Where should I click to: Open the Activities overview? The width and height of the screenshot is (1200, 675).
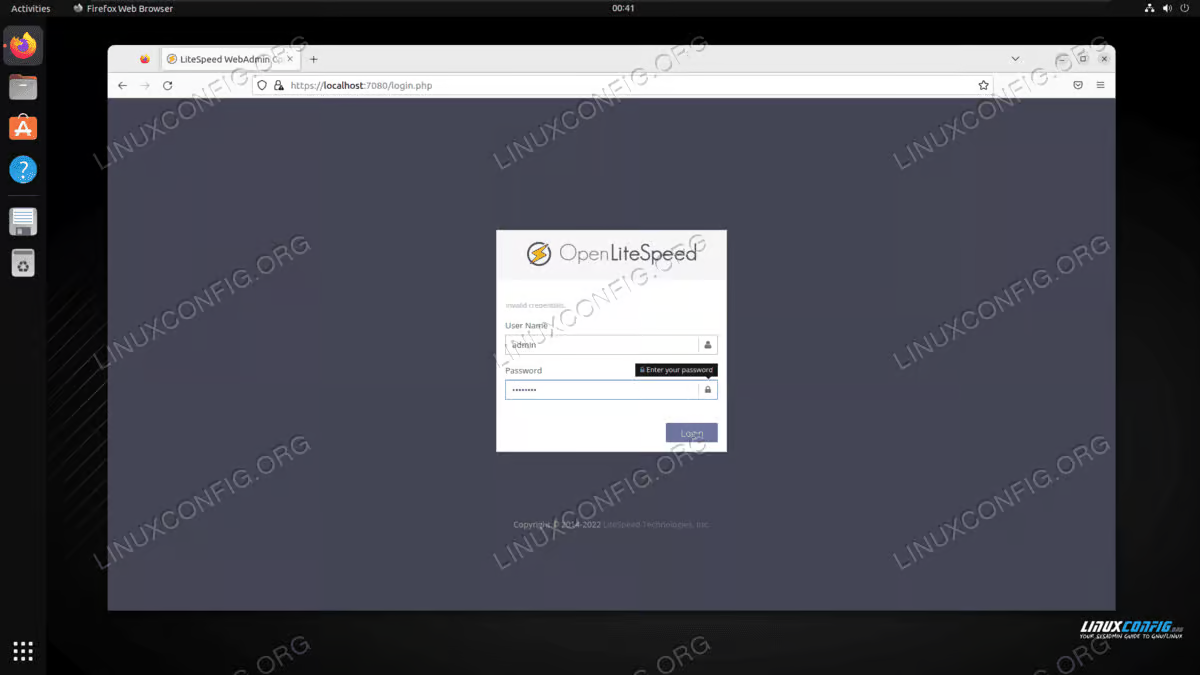tap(30, 8)
